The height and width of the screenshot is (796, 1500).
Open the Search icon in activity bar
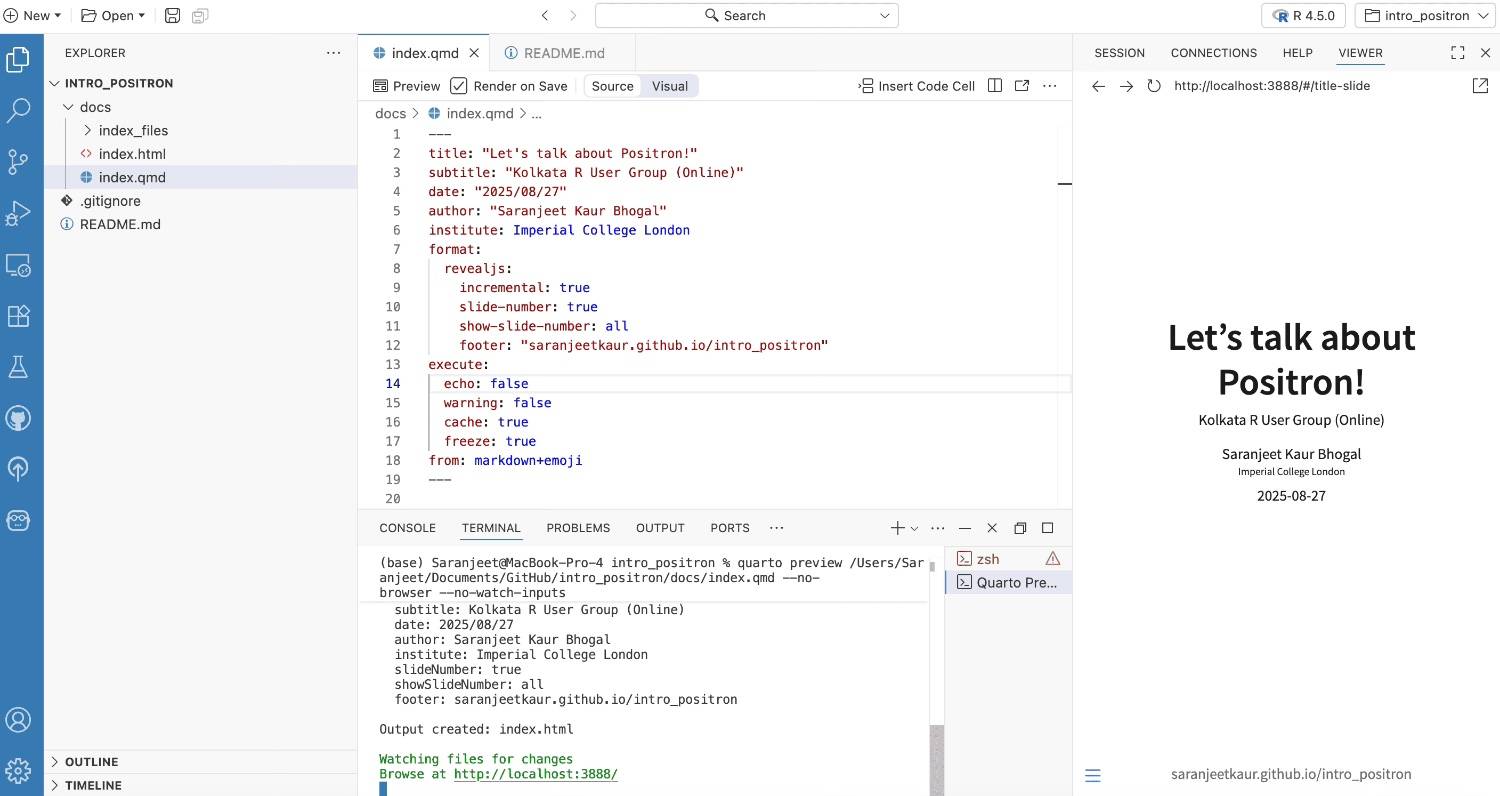(18, 111)
